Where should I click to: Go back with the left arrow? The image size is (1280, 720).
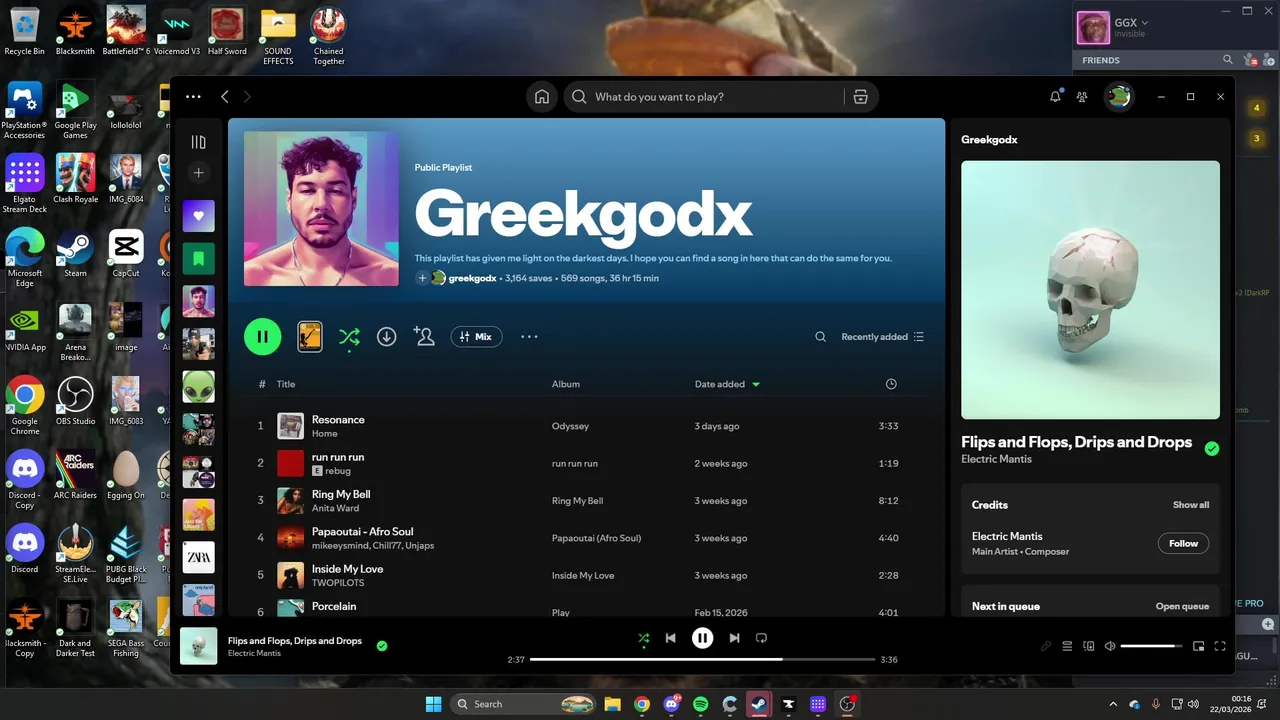pyautogui.click(x=225, y=97)
